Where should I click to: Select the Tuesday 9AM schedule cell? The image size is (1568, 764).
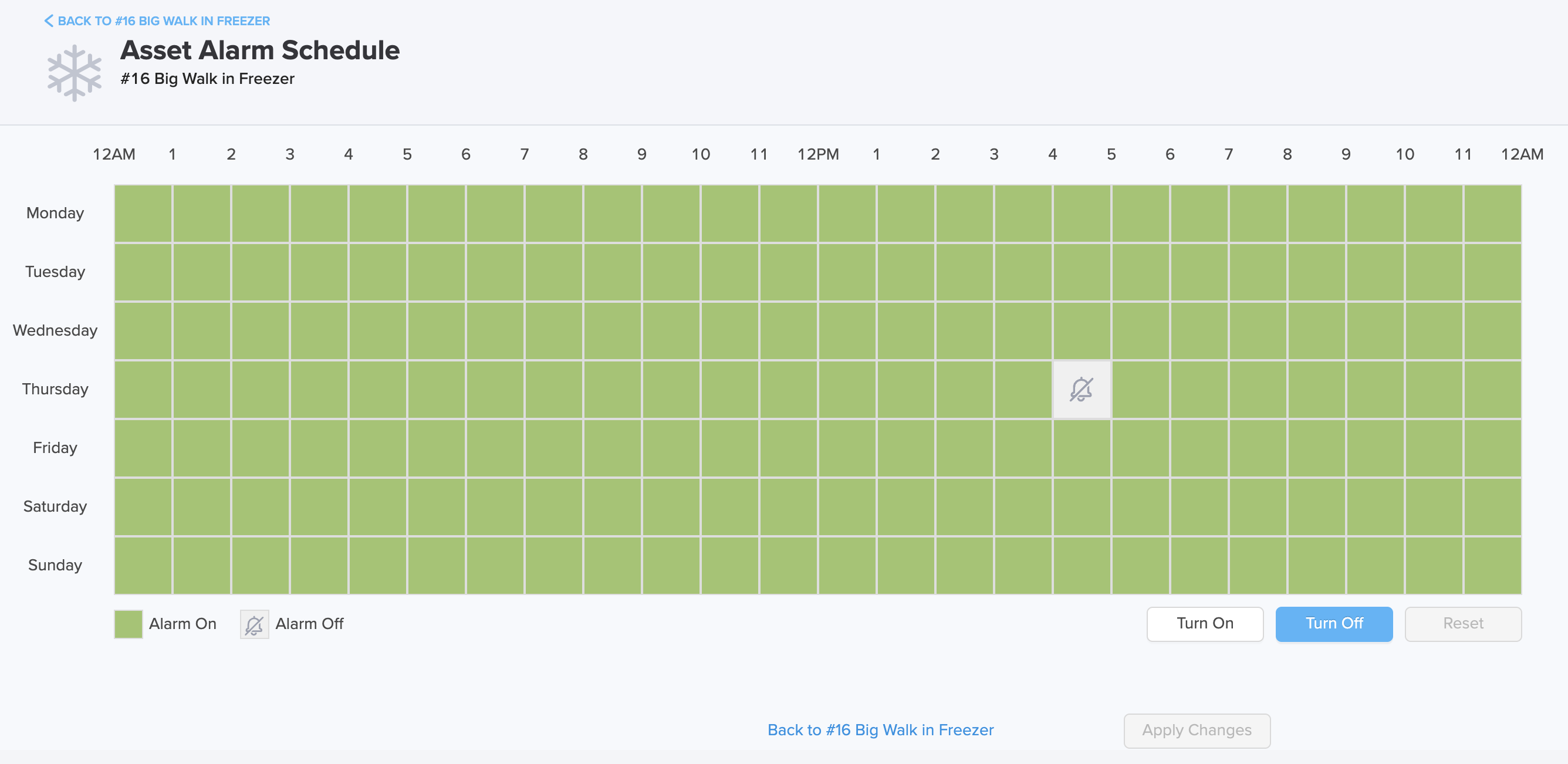[671, 272]
